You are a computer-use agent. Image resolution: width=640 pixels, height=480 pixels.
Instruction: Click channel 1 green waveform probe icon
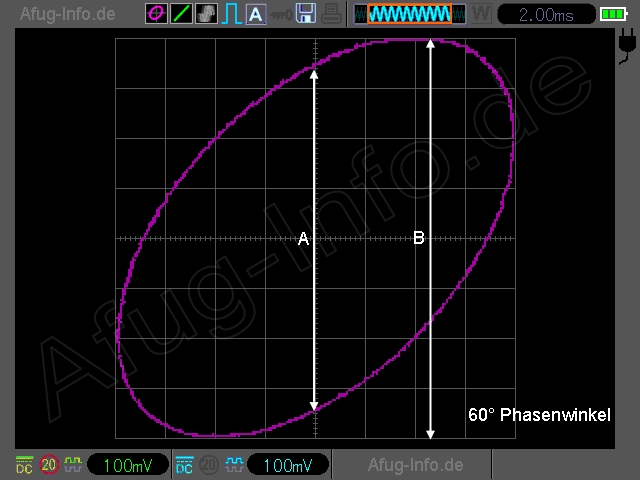73,464
